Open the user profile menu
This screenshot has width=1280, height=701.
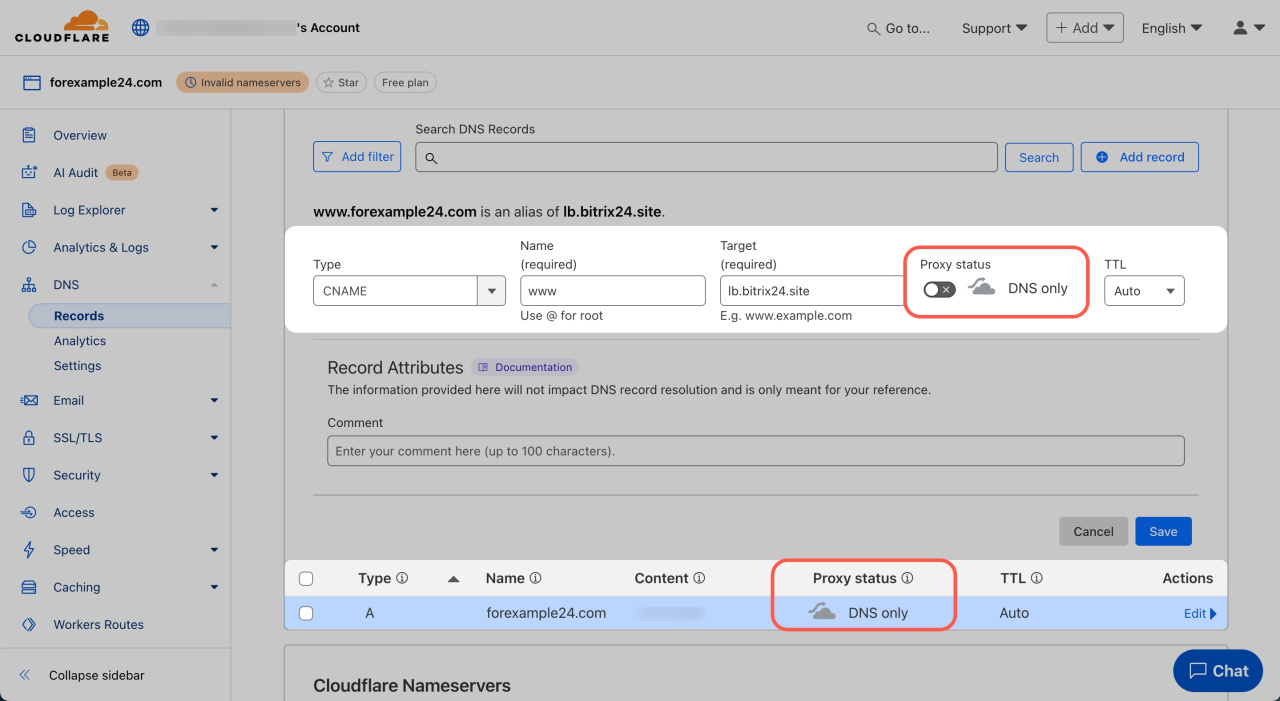click(x=1247, y=28)
